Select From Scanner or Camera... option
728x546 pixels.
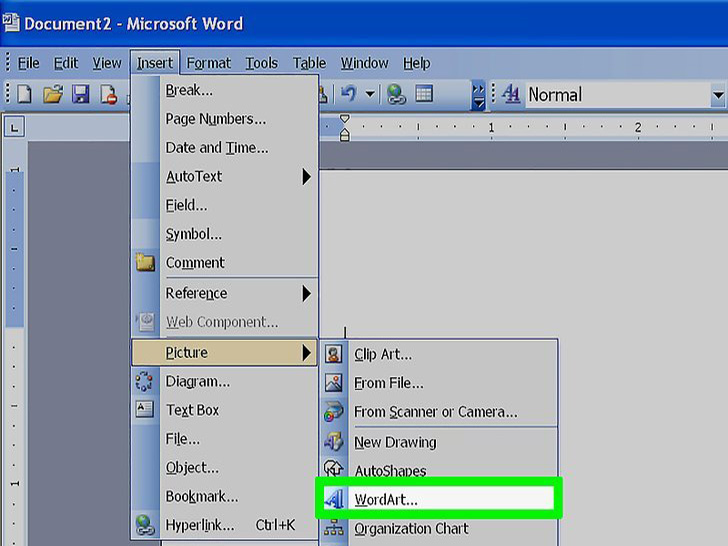(439, 412)
